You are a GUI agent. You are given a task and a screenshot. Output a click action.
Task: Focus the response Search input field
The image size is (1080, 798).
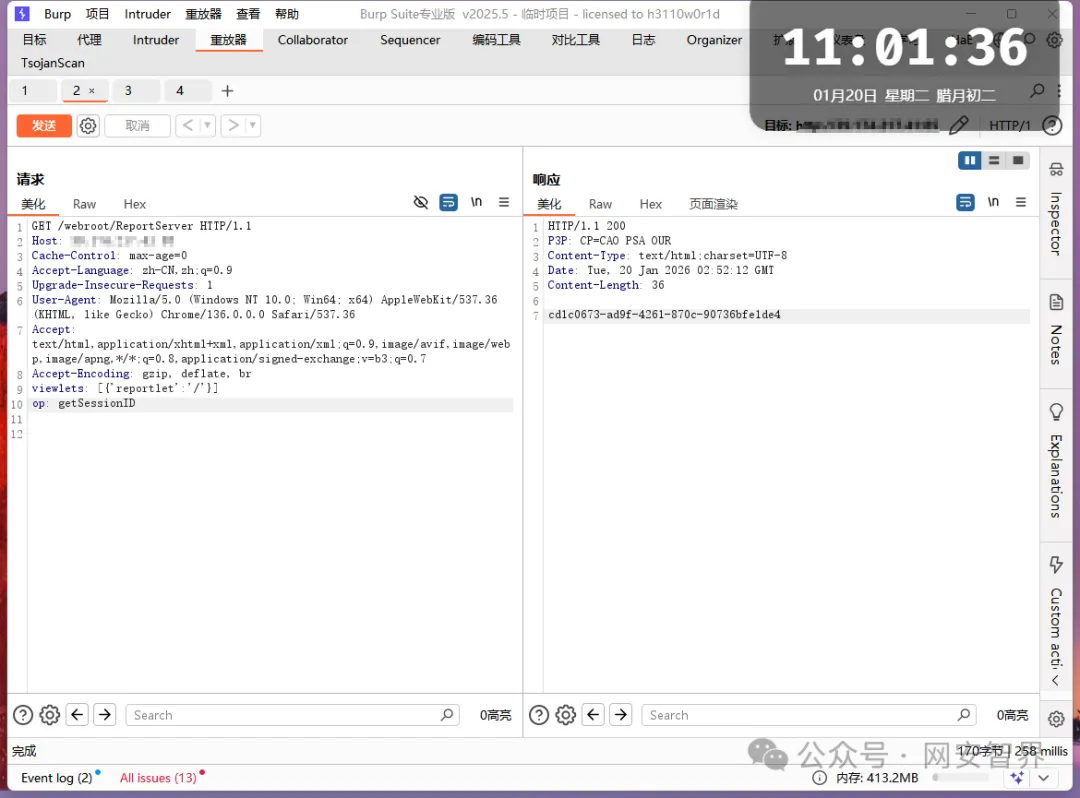point(809,715)
